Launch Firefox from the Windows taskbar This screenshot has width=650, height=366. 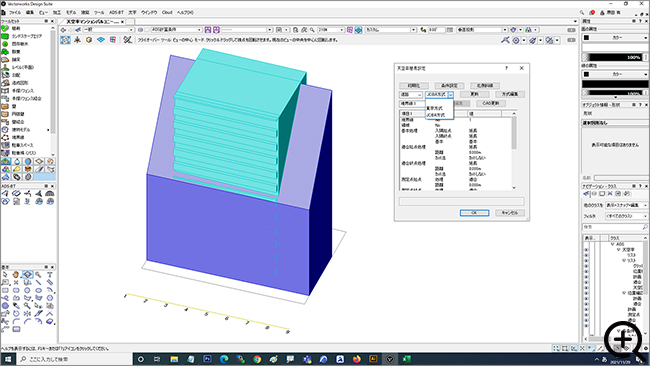click(x=357, y=359)
